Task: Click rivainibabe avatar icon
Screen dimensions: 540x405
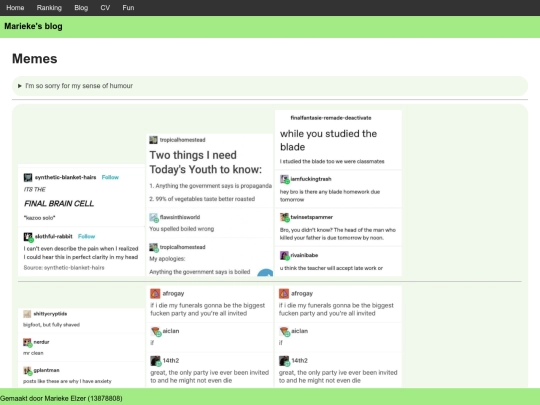Action: pyautogui.click(x=284, y=256)
